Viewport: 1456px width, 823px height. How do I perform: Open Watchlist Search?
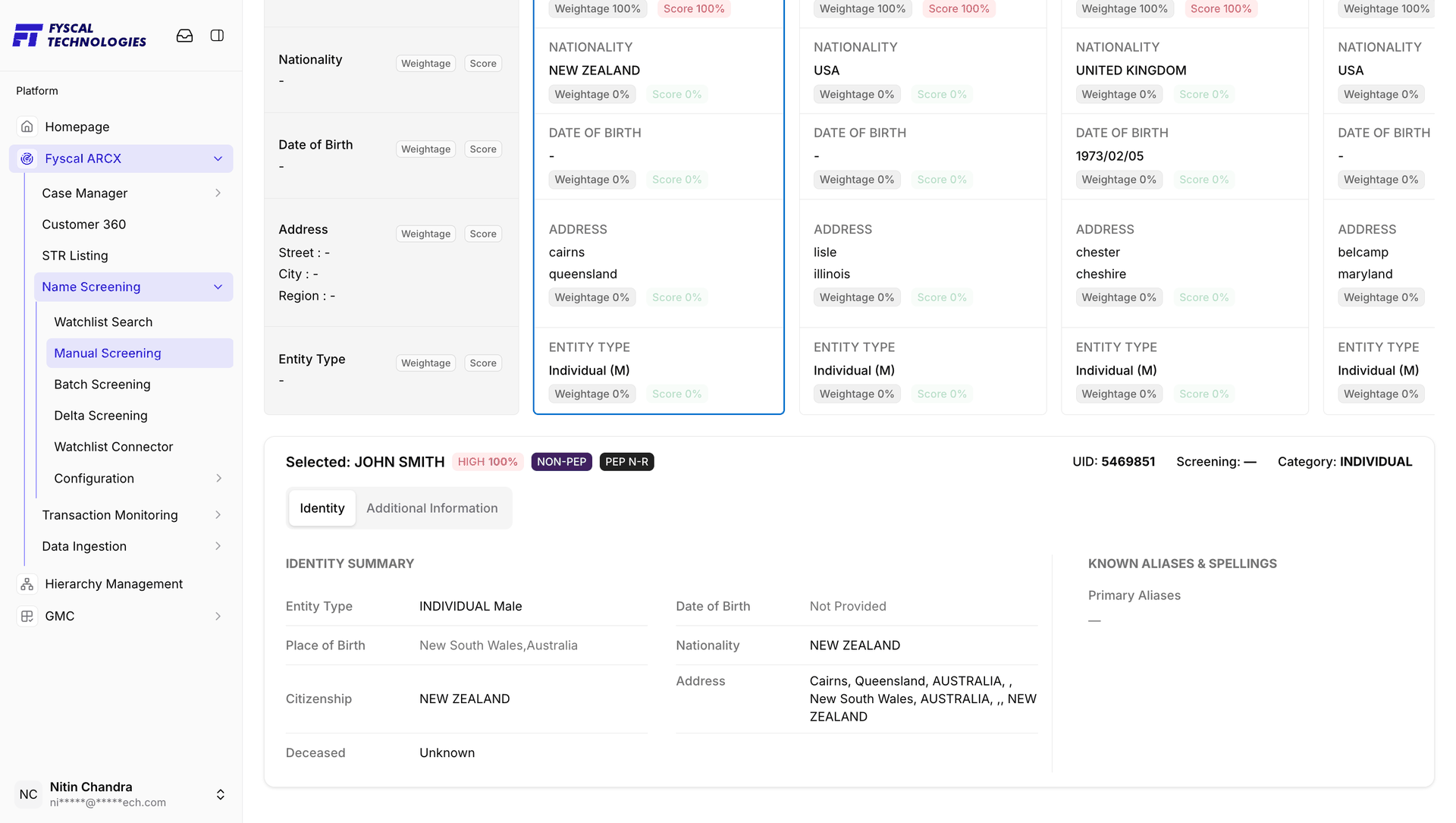click(x=103, y=322)
